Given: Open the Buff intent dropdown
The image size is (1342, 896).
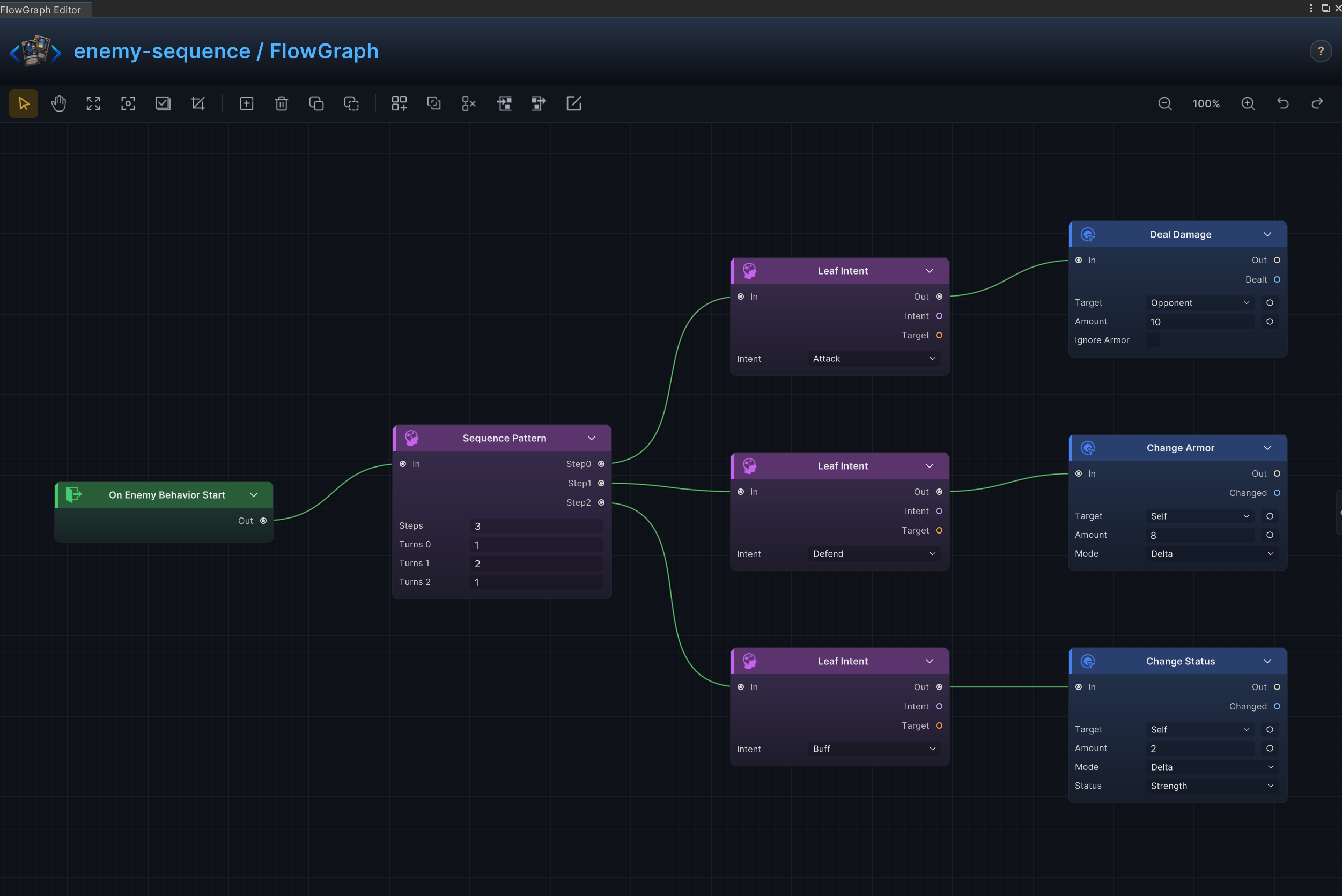Looking at the screenshot, I should [874, 749].
